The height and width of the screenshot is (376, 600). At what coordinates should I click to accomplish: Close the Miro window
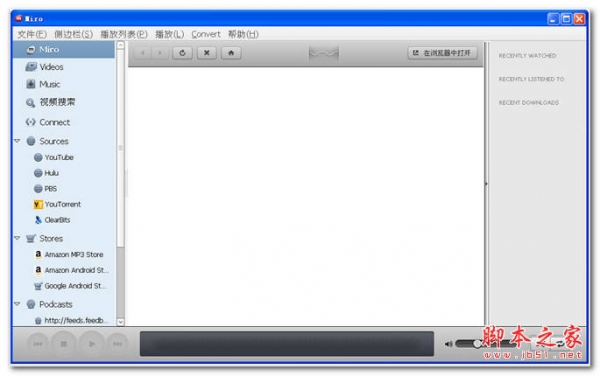(x=579, y=18)
